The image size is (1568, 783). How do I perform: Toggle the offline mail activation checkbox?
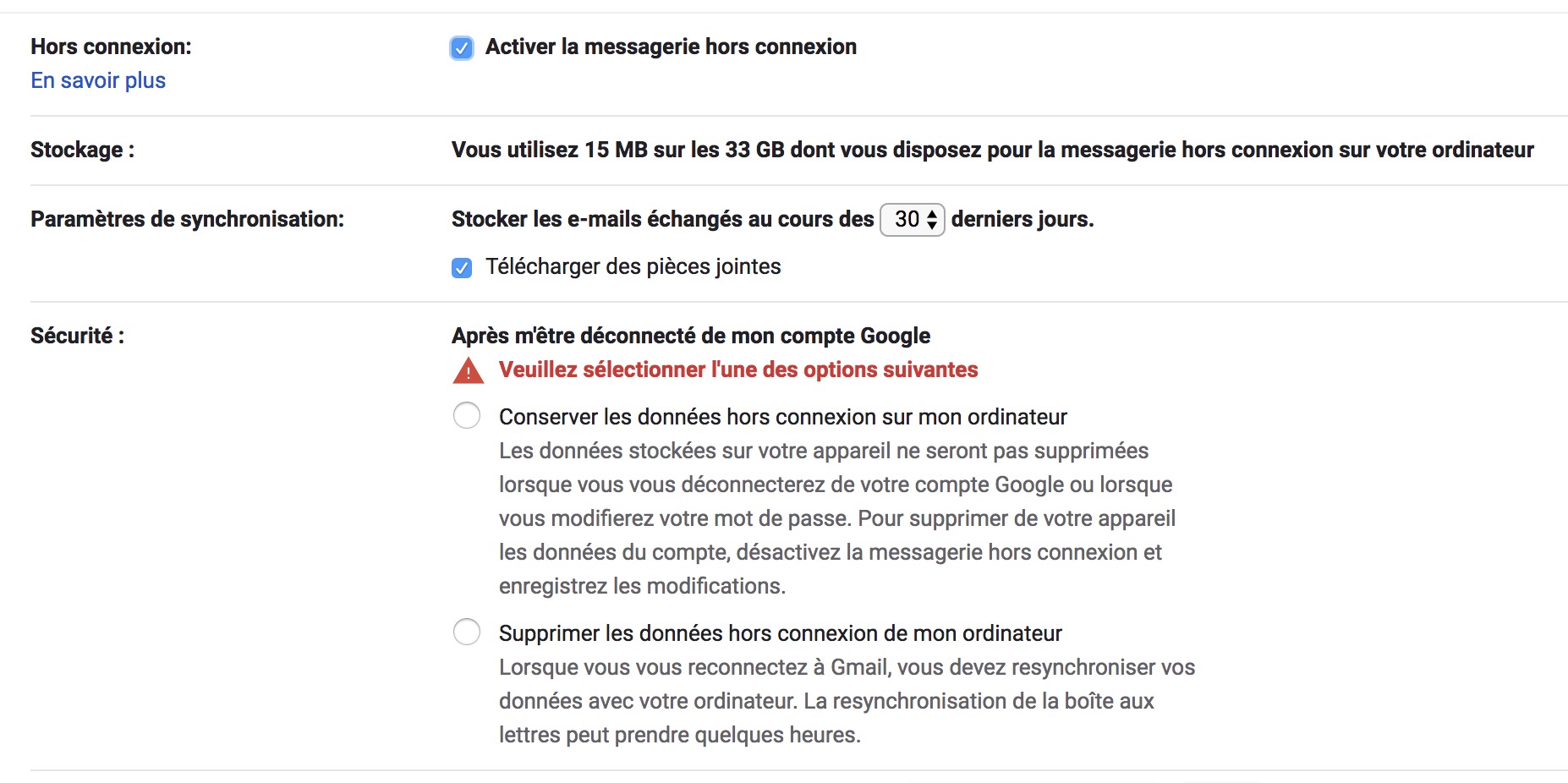(462, 48)
